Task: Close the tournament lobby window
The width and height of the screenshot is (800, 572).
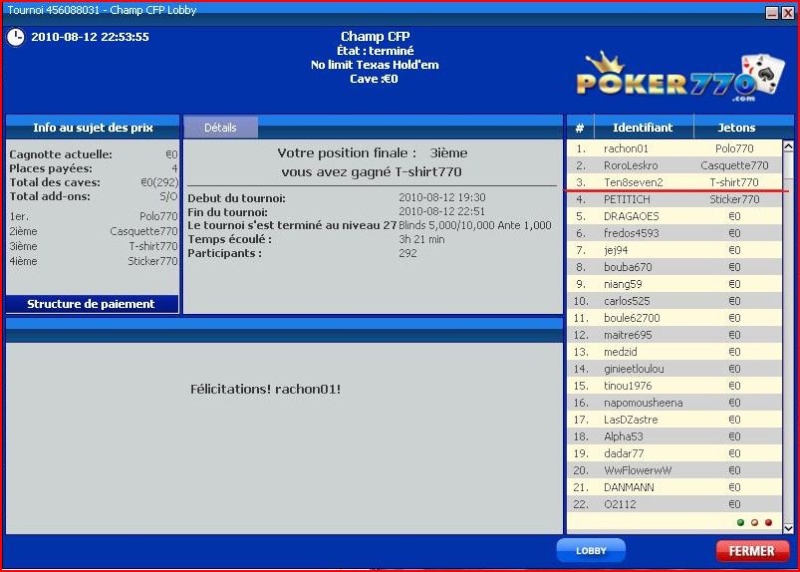Action: 788,13
